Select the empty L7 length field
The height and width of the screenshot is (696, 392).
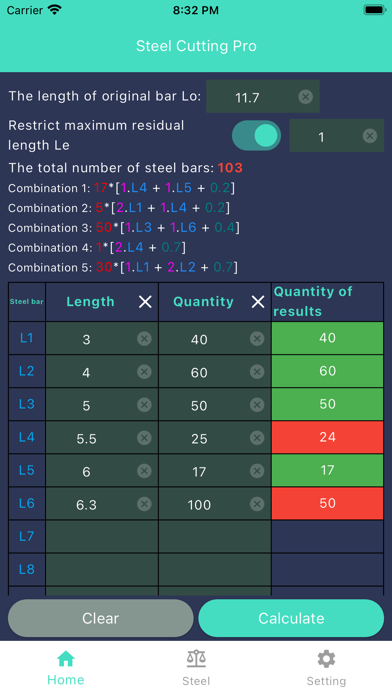pyautogui.click(x=102, y=537)
